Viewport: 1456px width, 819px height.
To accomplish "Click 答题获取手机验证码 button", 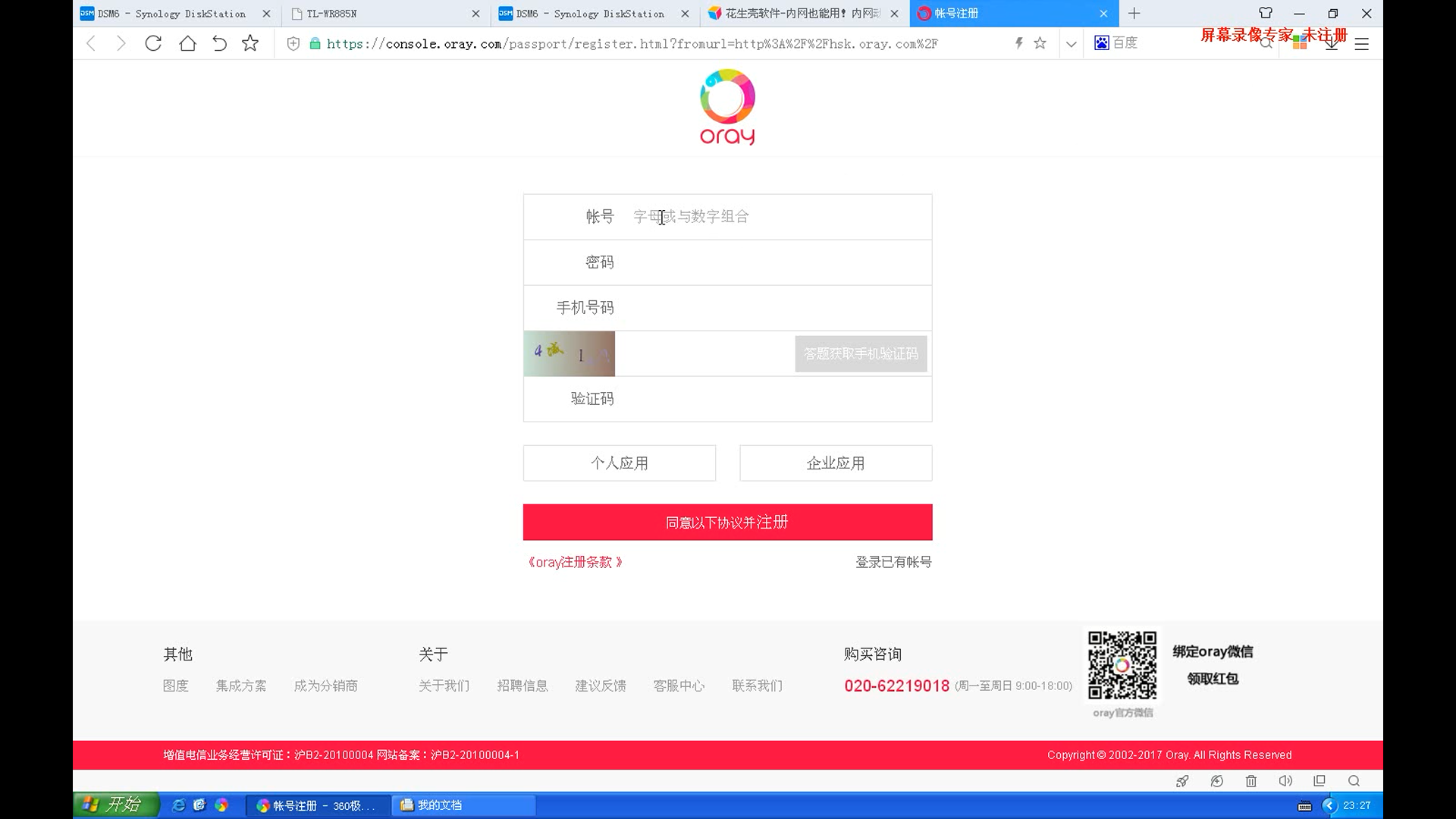I will click(861, 354).
